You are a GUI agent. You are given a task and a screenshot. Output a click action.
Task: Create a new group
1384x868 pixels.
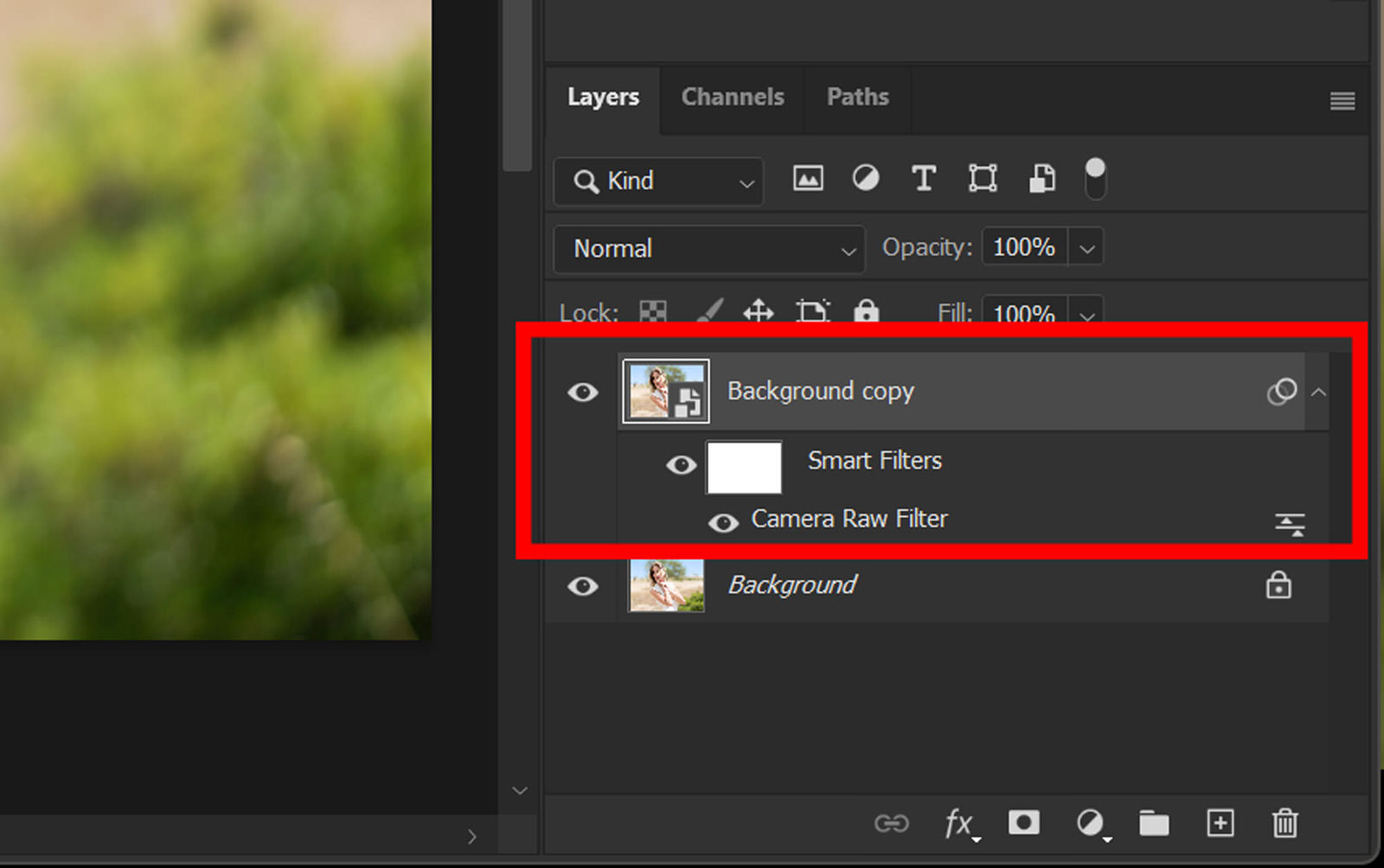click(1155, 823)
